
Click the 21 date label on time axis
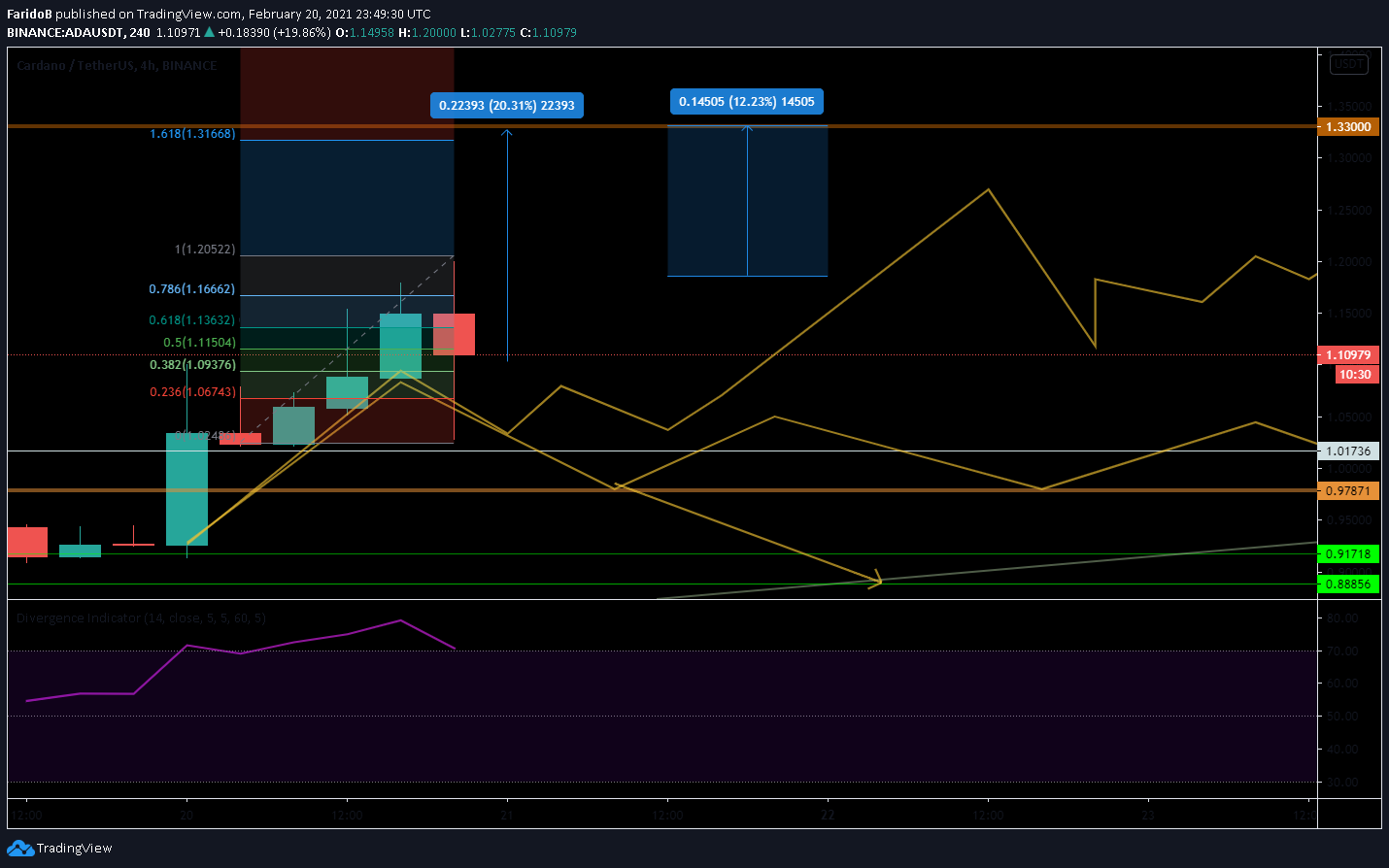pos(507,816)
